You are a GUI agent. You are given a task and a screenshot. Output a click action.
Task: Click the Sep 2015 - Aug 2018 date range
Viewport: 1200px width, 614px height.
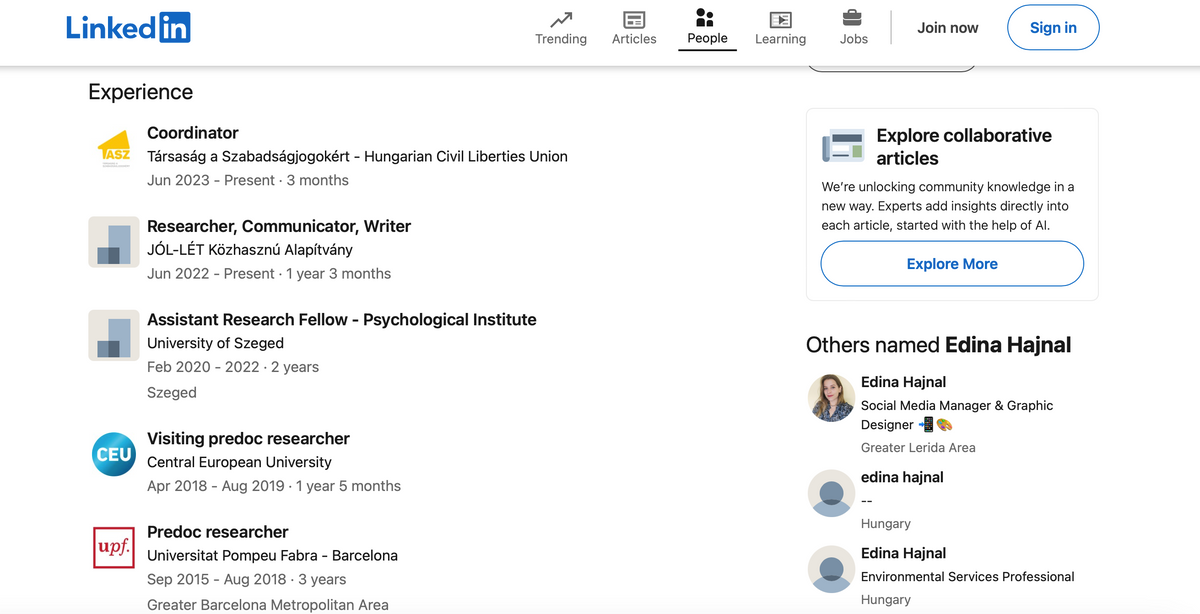coord(246,579)
